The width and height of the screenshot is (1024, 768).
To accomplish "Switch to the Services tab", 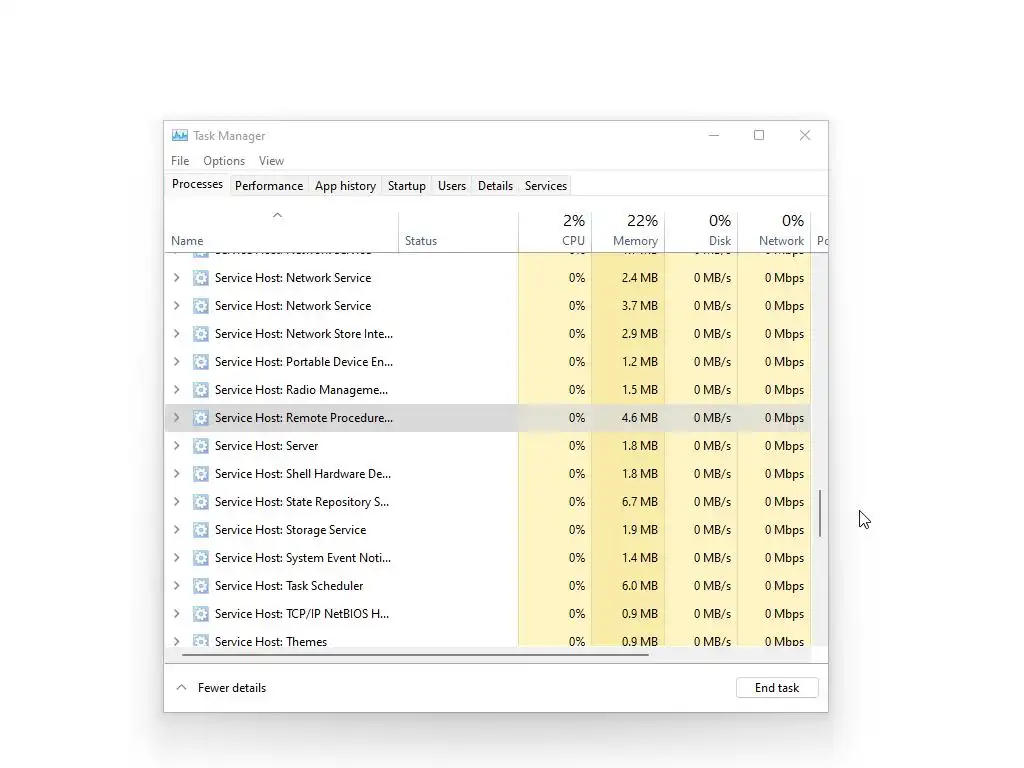I will click(546, 185).
